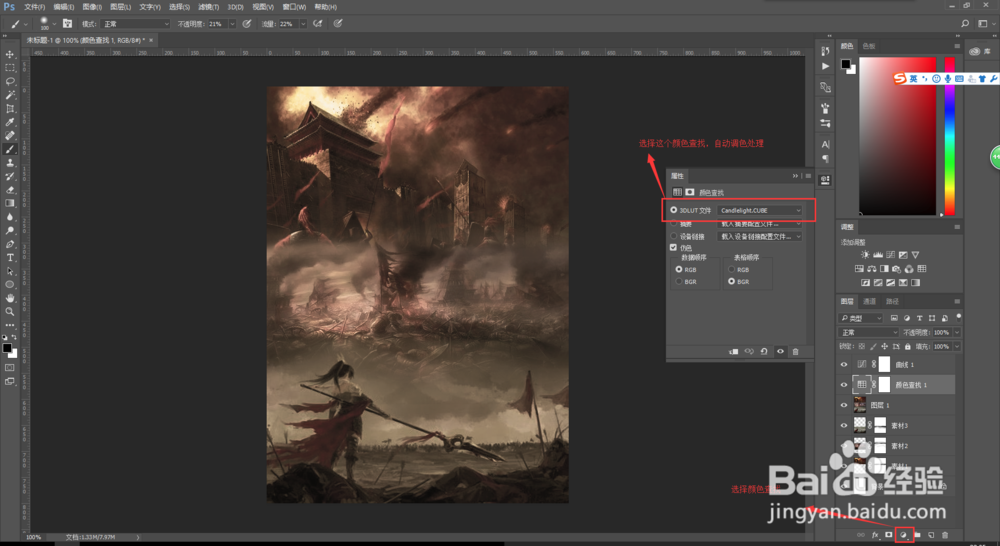Reset adjustment defaults in Properties panel

click(x=764, y=351)
